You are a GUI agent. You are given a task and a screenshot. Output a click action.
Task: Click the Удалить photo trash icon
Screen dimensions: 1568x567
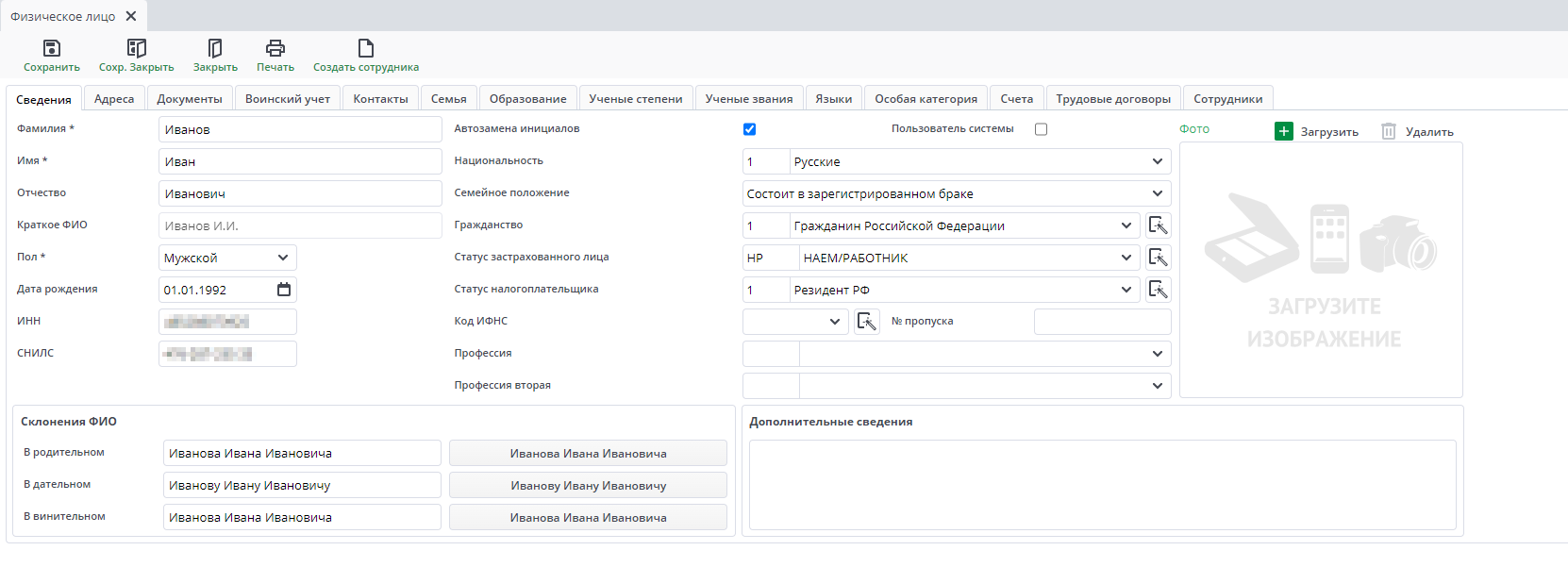[1388, 131]
